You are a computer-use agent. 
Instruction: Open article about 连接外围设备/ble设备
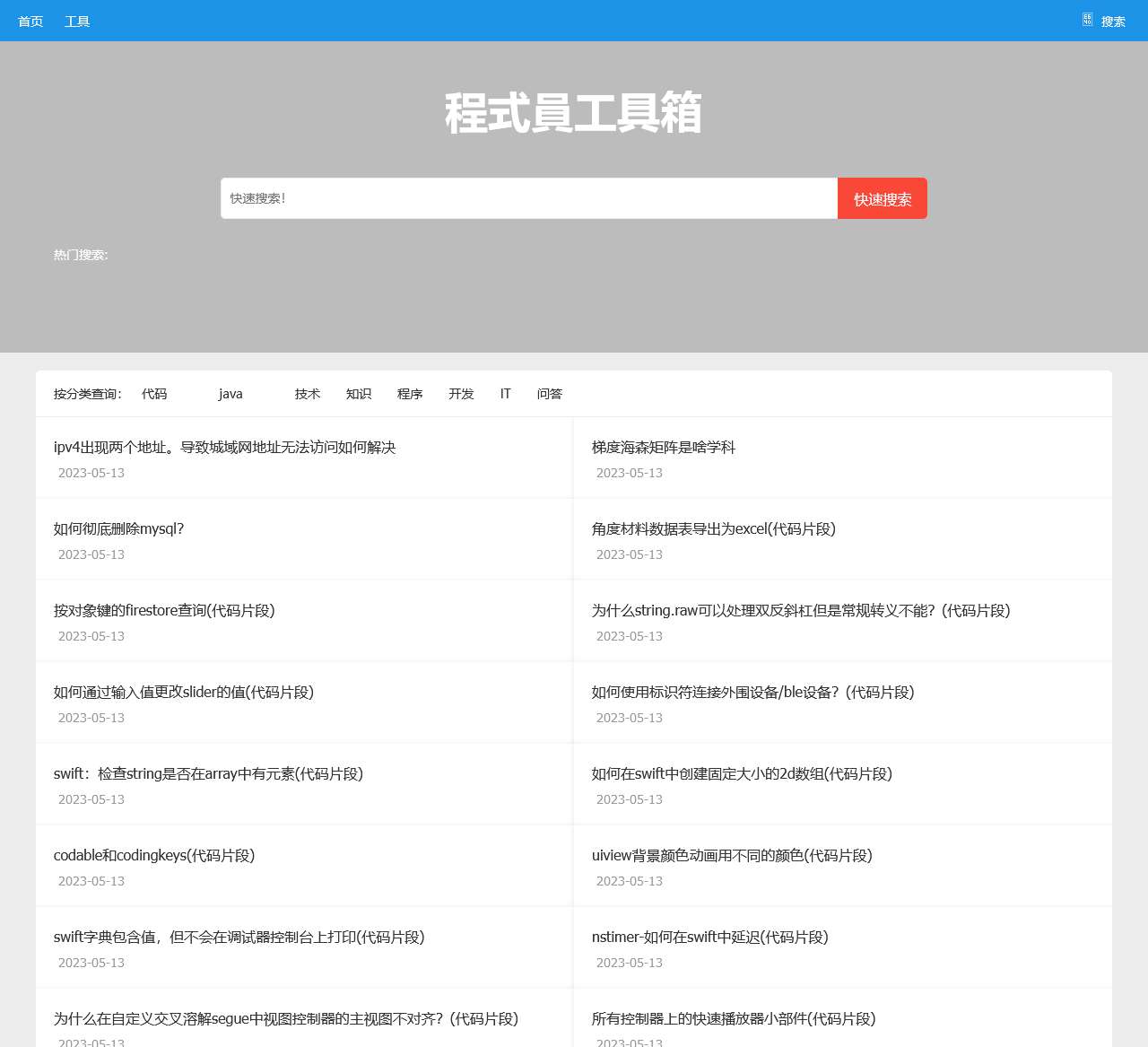pyautogui.click(x=753, y=692)
